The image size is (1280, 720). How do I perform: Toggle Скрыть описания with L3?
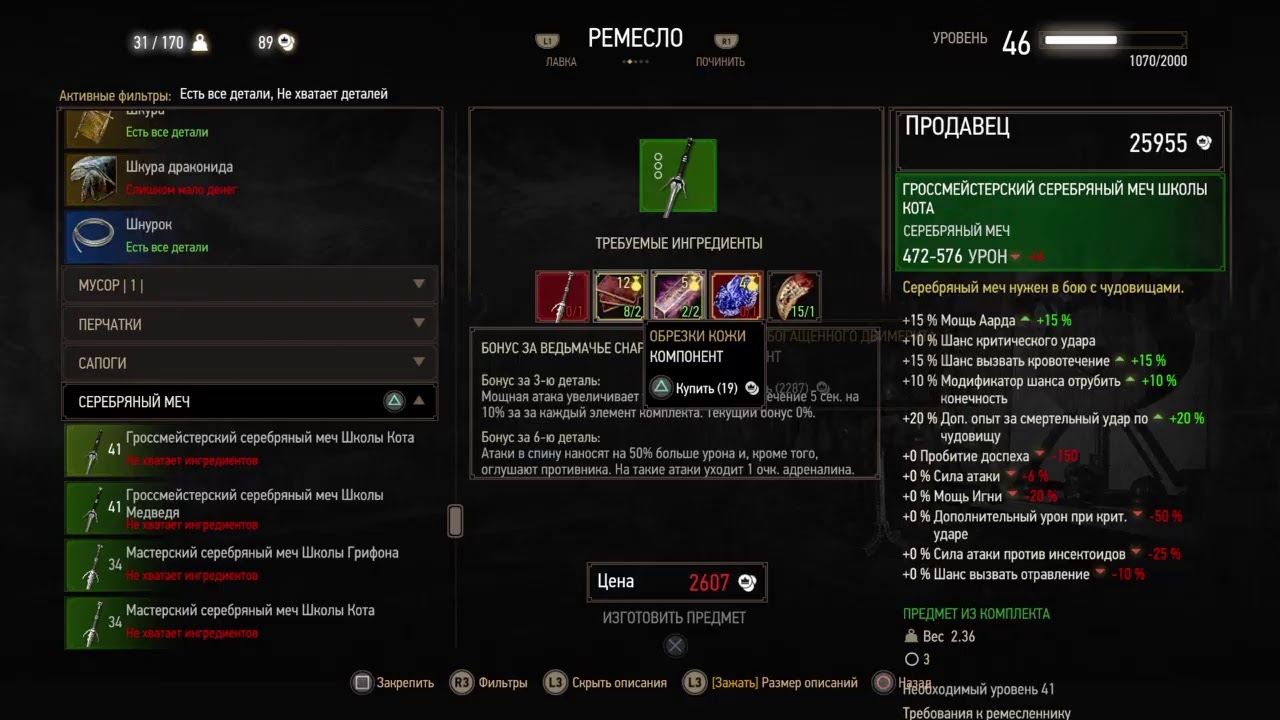555,683
